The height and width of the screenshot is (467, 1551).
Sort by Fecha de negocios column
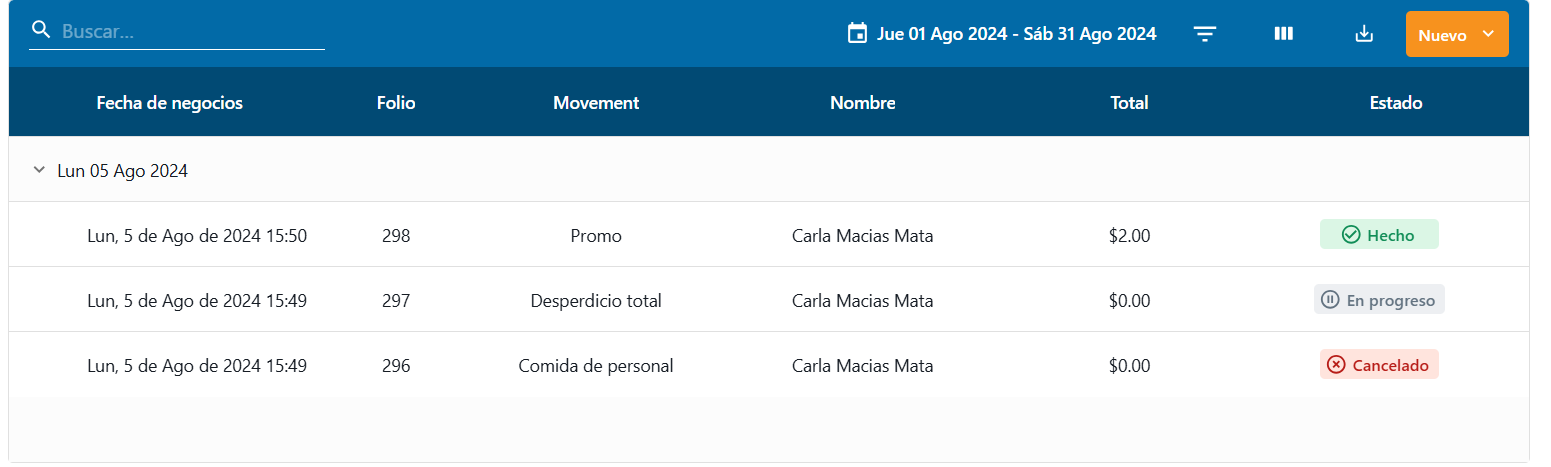pos(169,102)
